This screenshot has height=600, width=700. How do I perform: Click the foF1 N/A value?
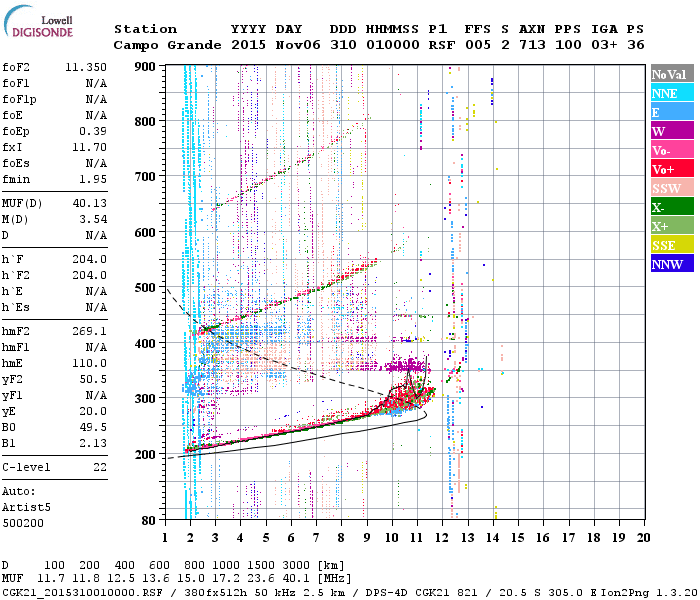[x=96, y=83]
